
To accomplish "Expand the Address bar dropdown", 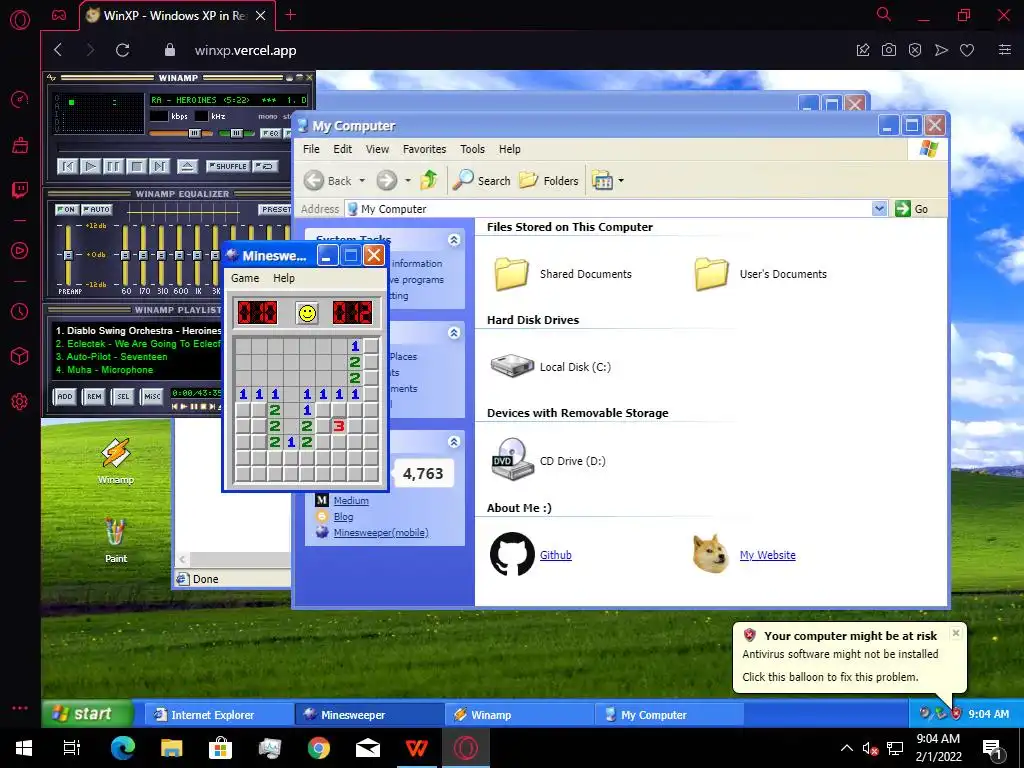I will pos(879,208).
